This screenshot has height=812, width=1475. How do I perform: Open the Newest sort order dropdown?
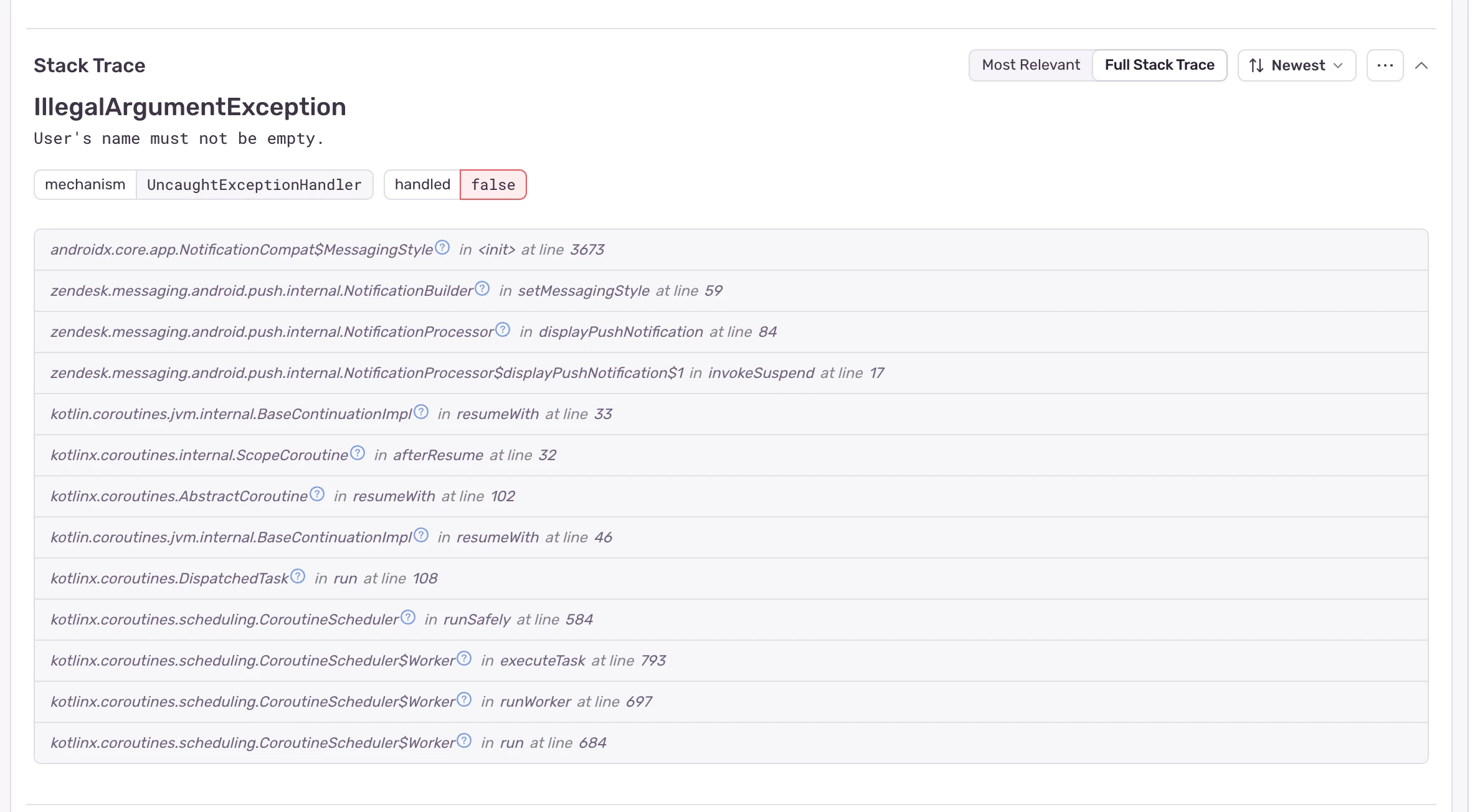pyautogui.click(x=1296, y=65)
